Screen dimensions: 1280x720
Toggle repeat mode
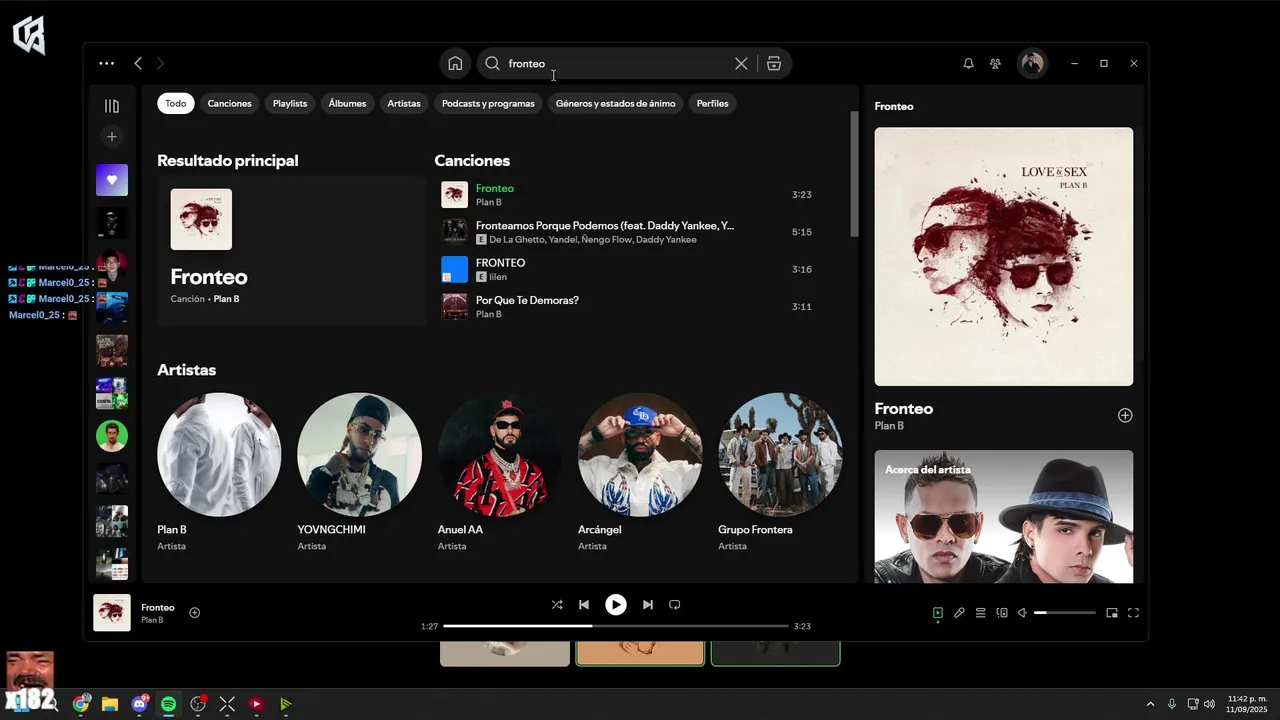675,605
